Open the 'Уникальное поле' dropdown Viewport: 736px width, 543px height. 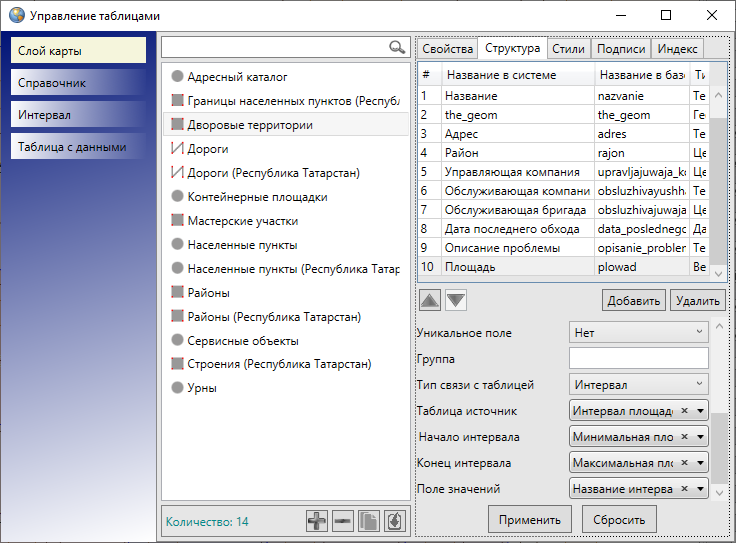(639, 332)
